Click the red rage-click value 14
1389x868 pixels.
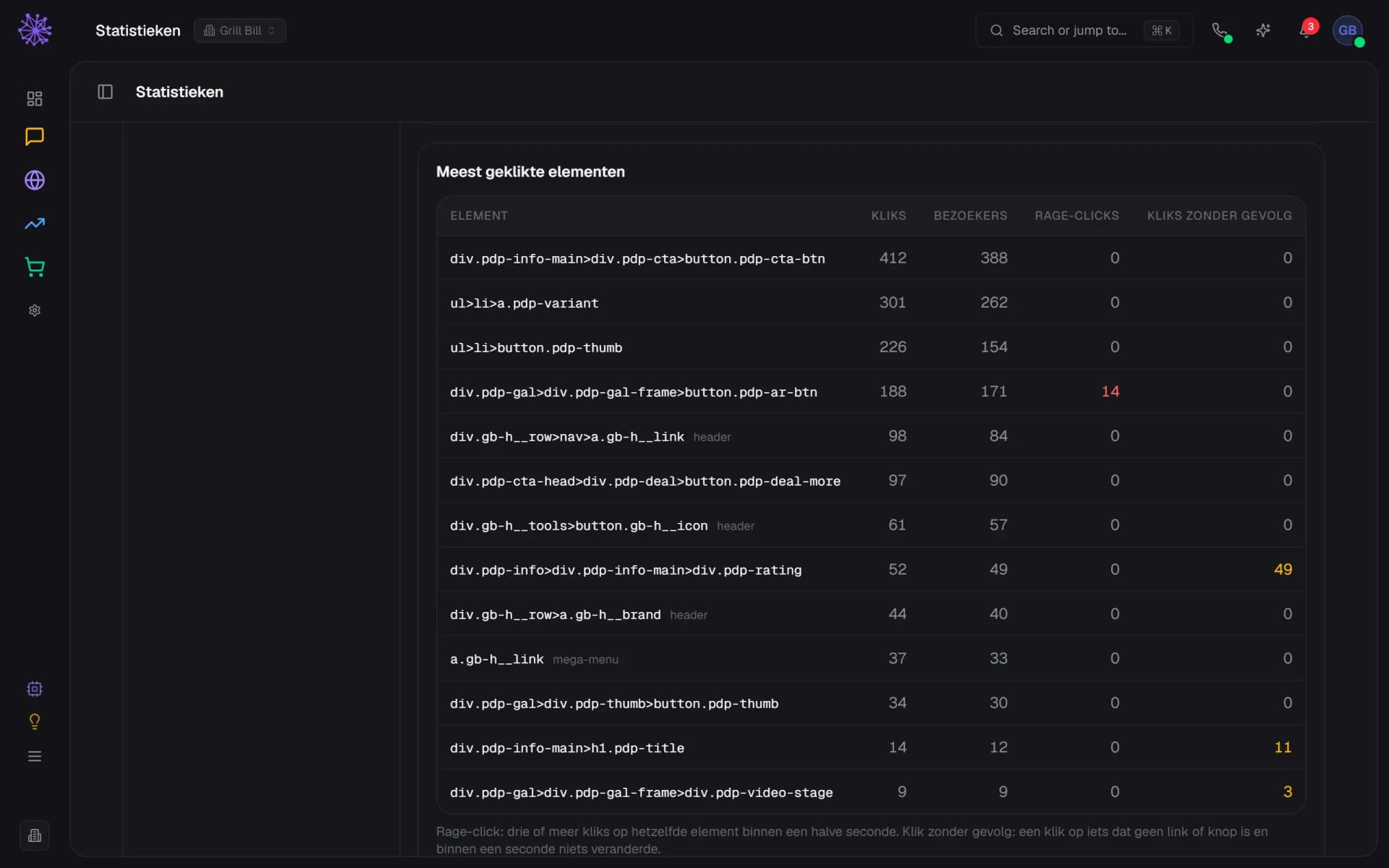click(1110, 391)
